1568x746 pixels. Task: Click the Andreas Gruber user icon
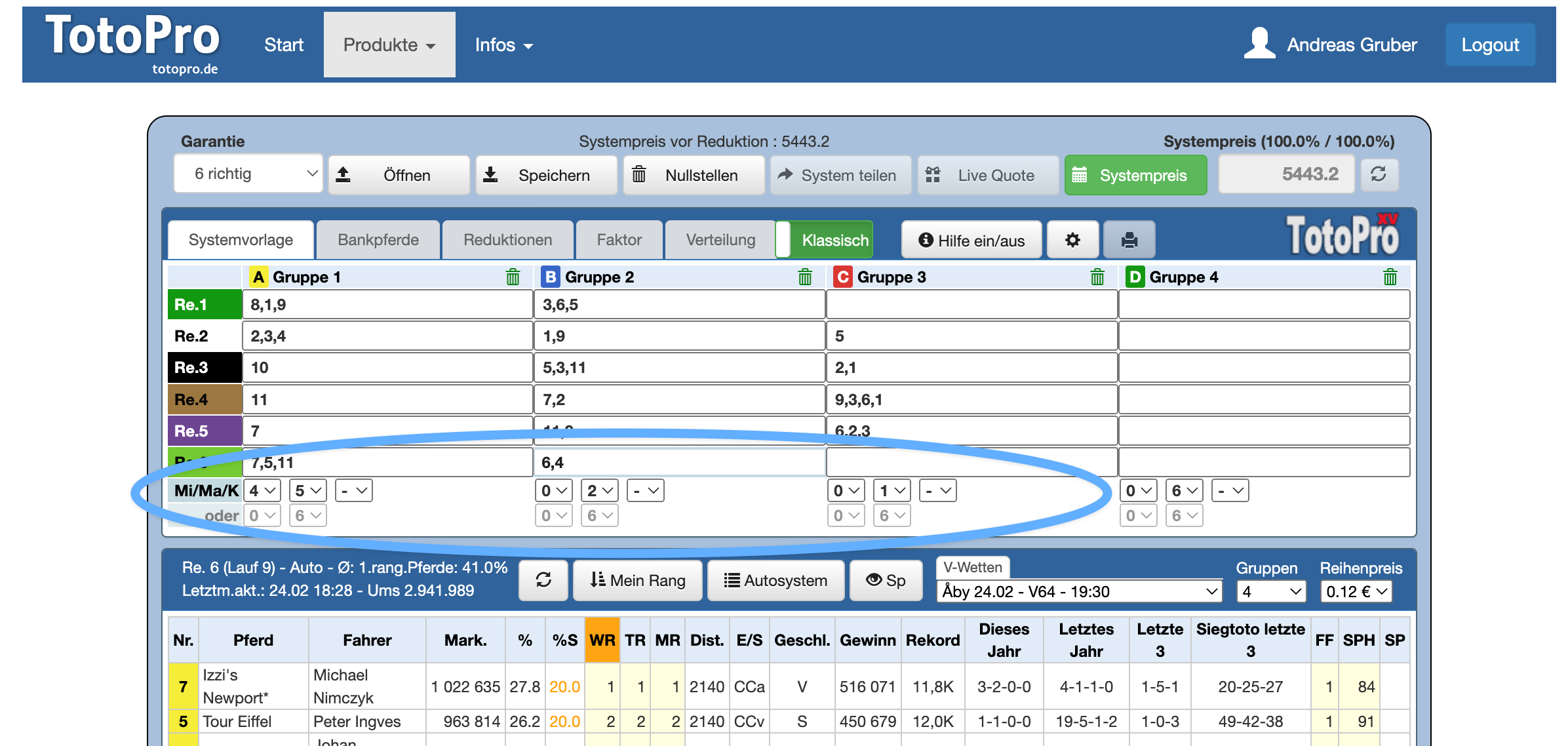click(x=1259, y=44)
